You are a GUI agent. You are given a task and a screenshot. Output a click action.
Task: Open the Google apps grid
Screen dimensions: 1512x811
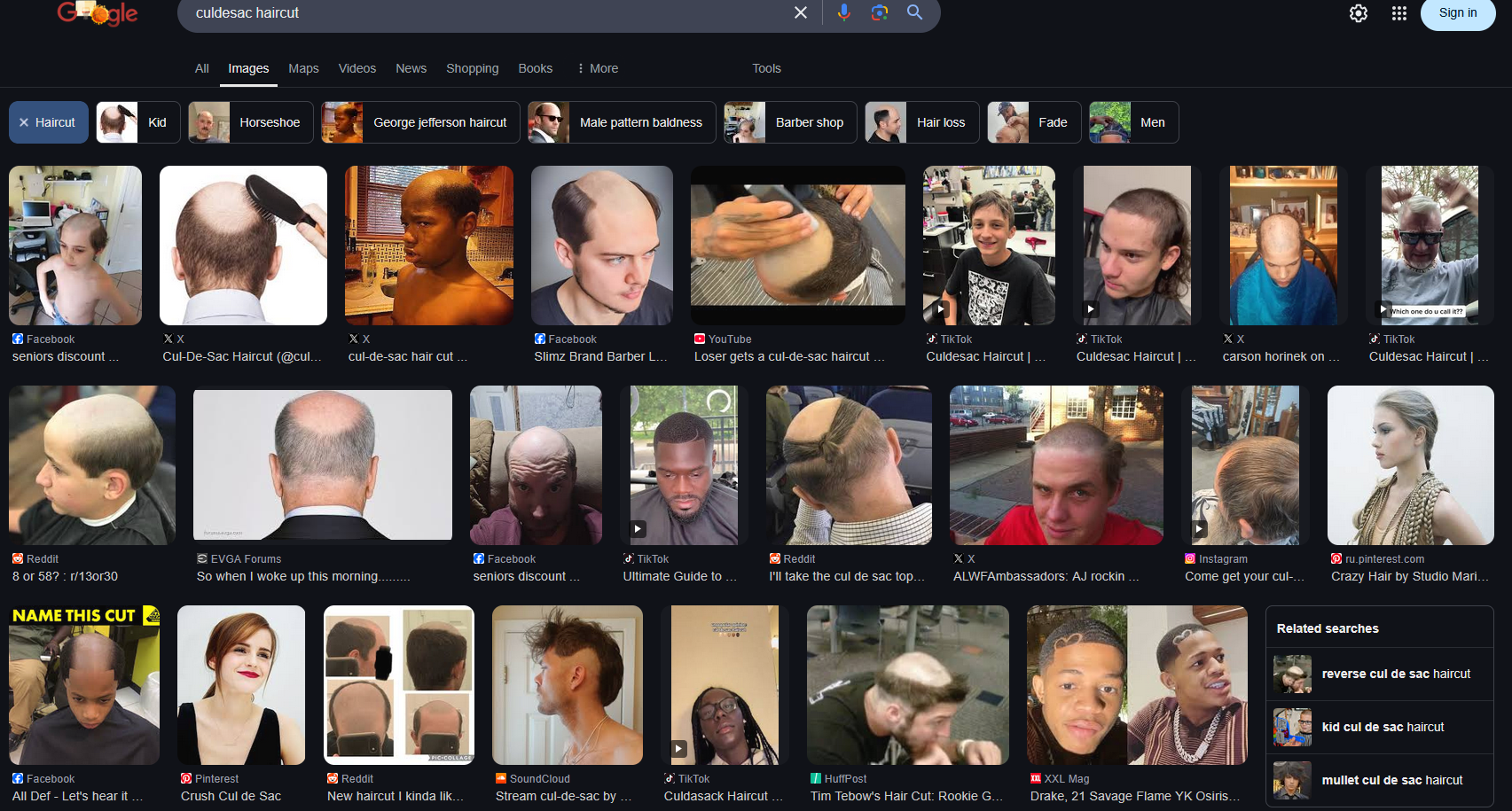(x=1398, y=13)
